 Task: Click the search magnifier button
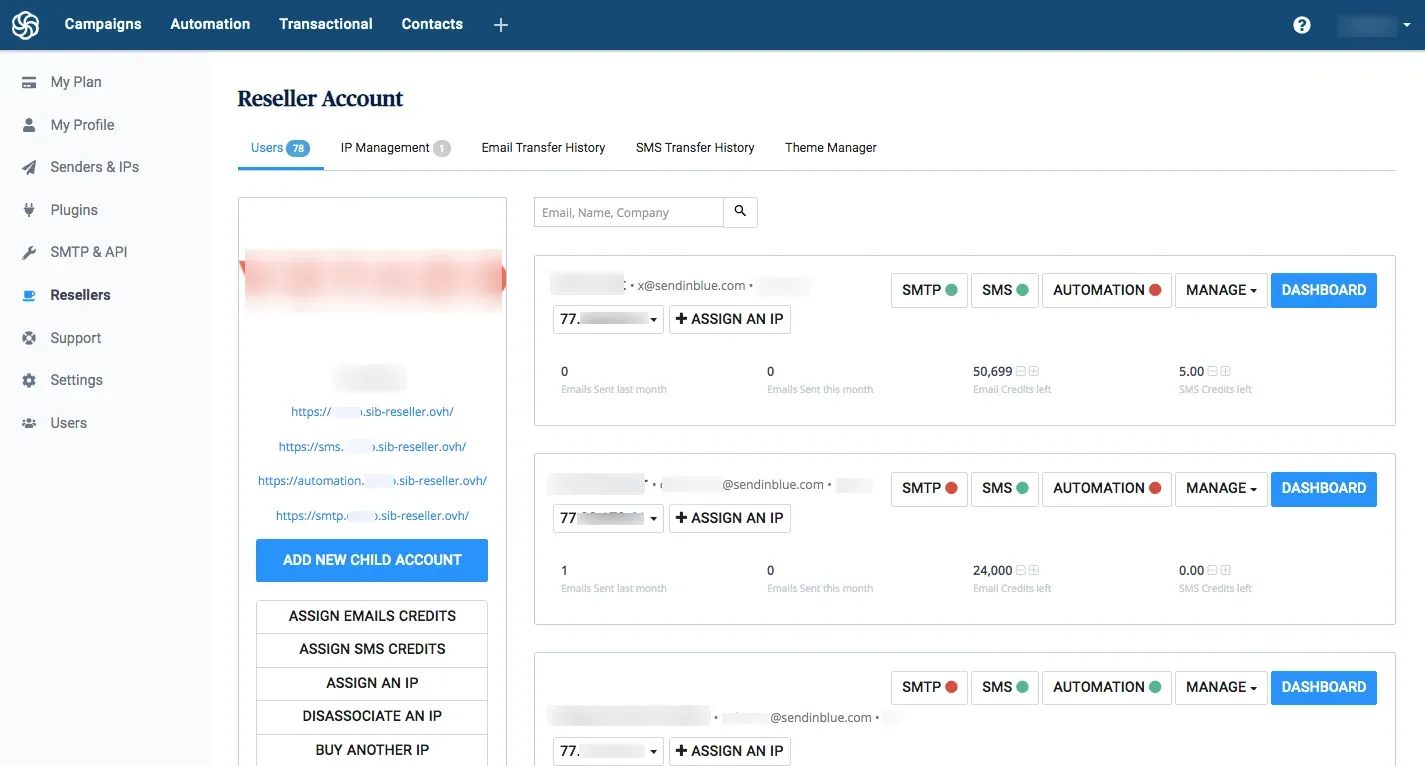pyautogui.click(x=740, y=212)
